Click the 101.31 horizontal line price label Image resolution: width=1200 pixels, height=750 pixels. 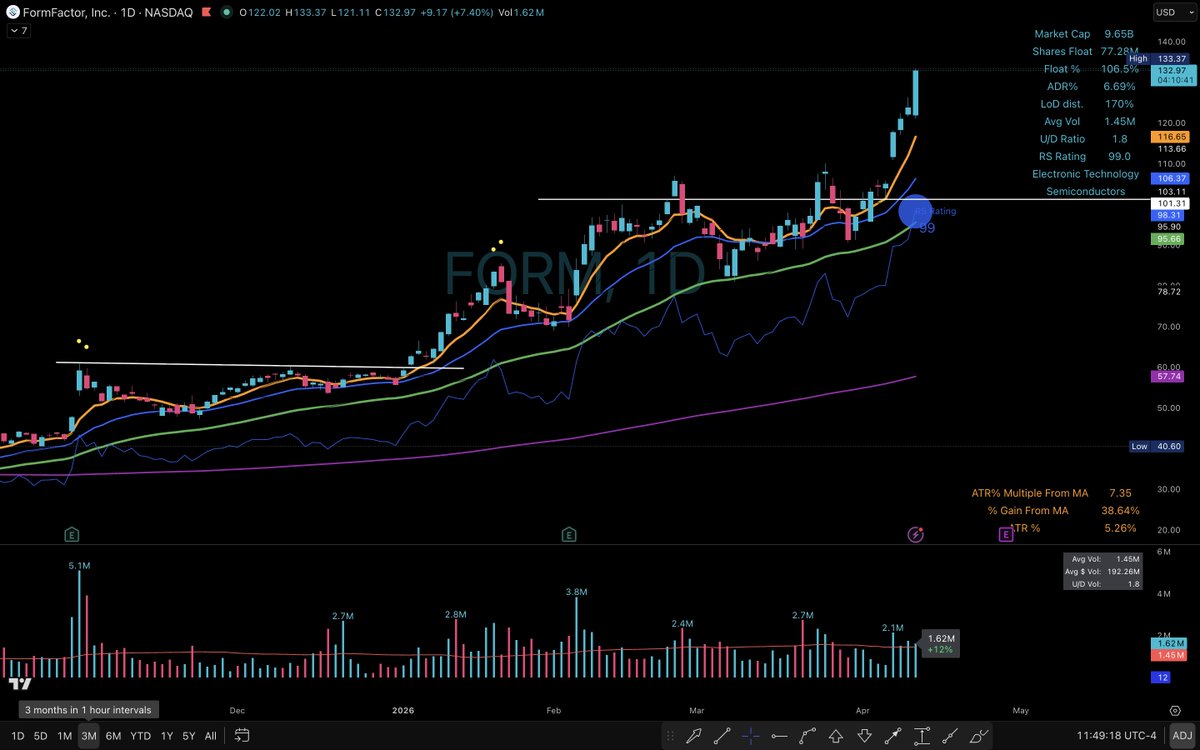click(1171, 202)
